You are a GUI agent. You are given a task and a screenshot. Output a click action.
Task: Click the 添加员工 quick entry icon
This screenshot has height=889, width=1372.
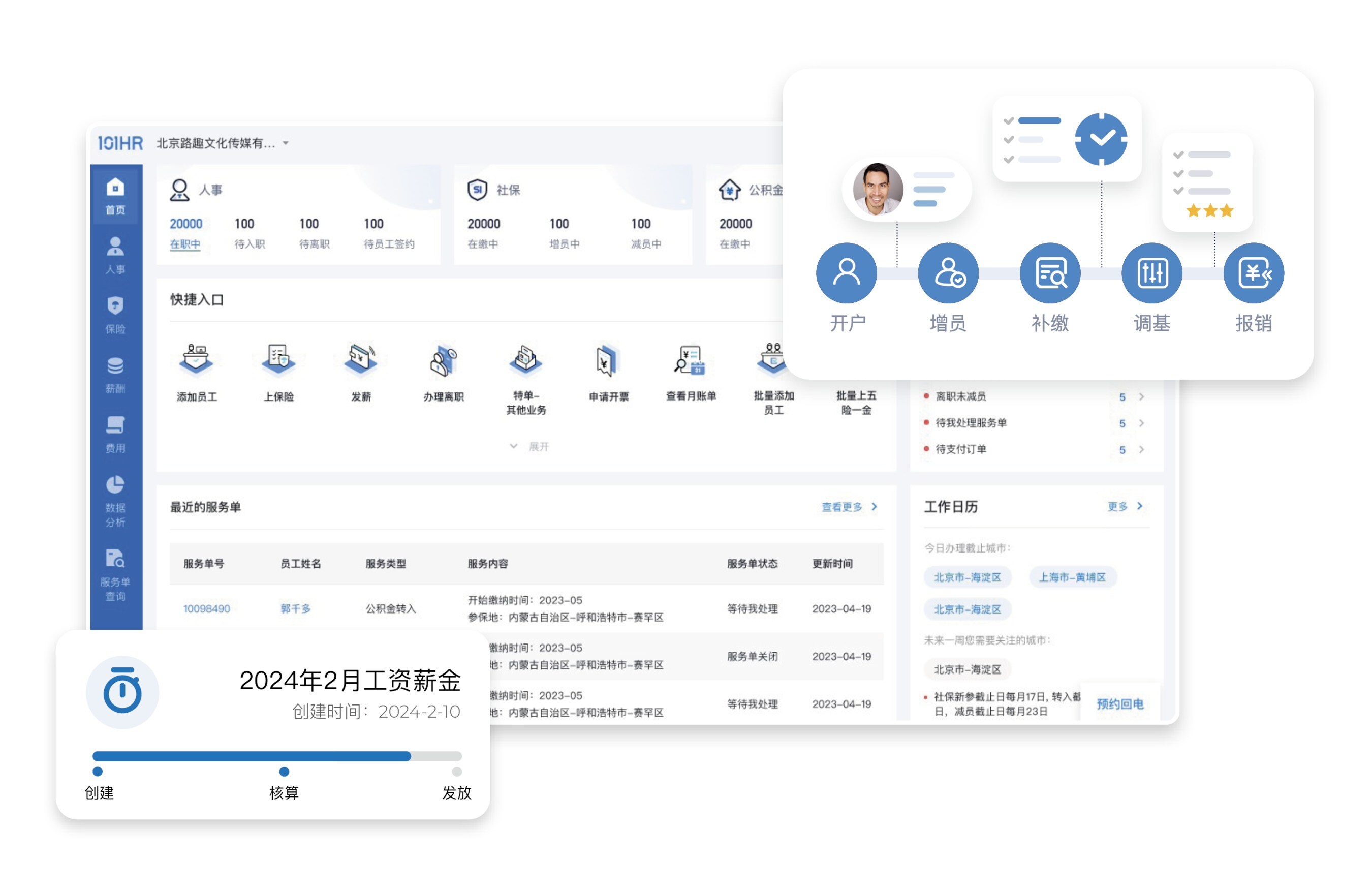pos(197,358)
